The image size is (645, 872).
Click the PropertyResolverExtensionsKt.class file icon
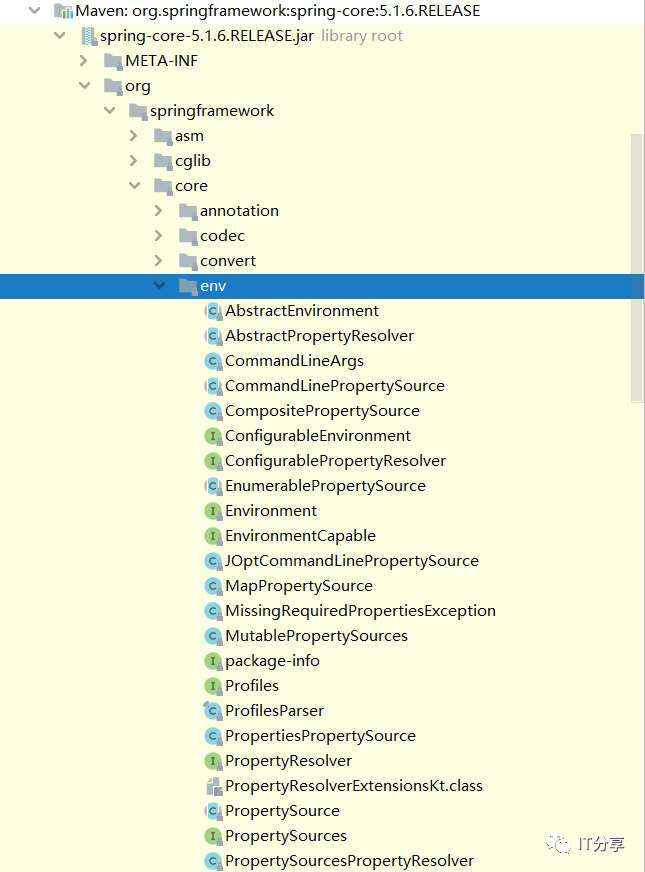(x=214, y=786)
